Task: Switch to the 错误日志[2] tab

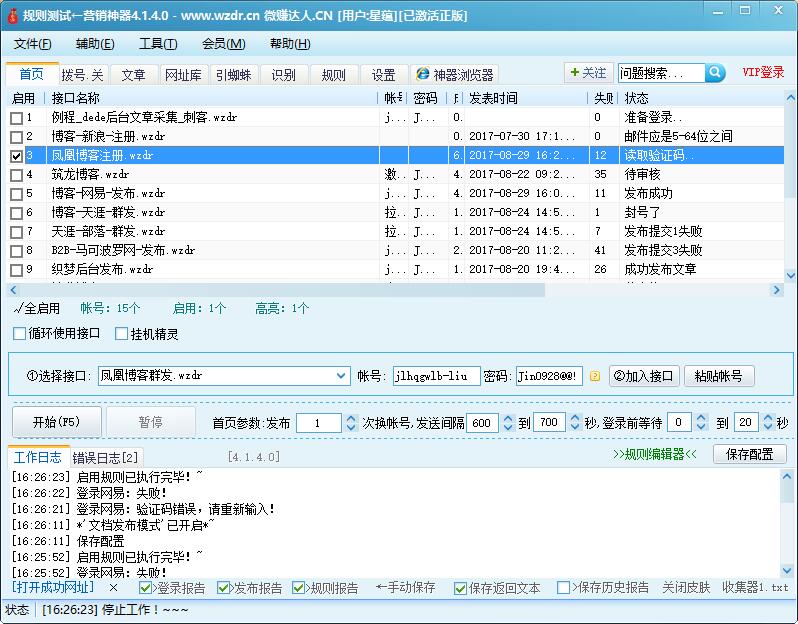Action: (x=105, y=458)
